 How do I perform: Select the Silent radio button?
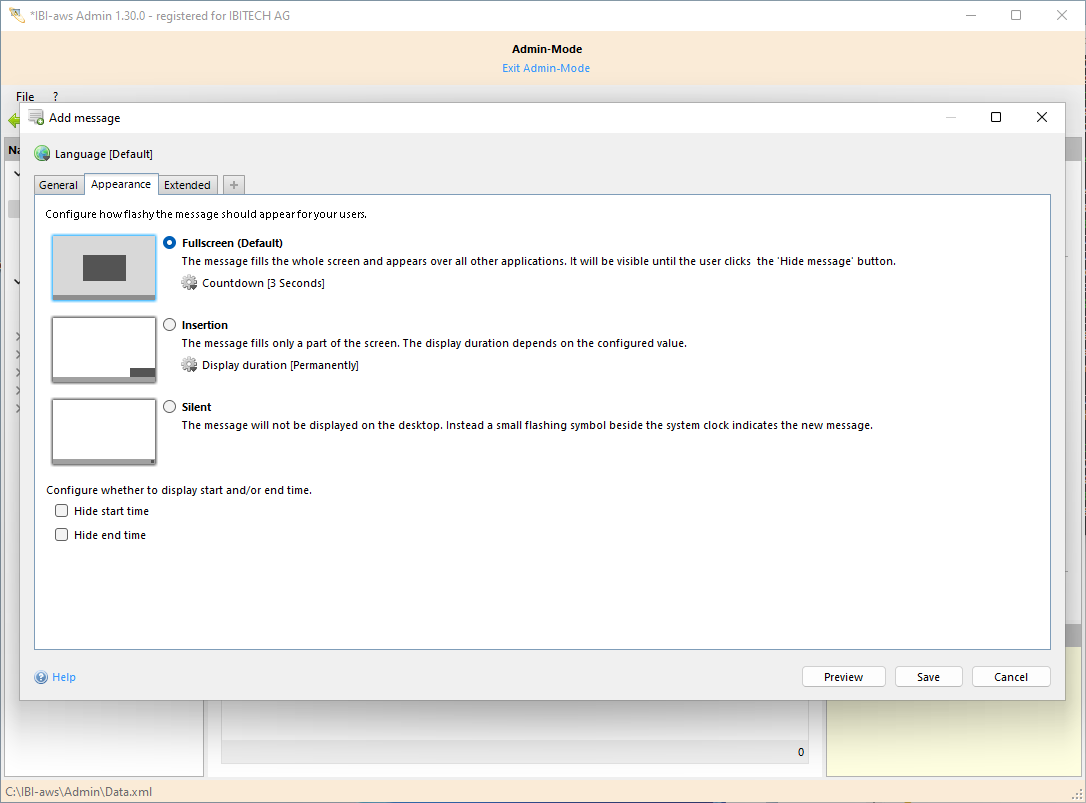point(169,407)
